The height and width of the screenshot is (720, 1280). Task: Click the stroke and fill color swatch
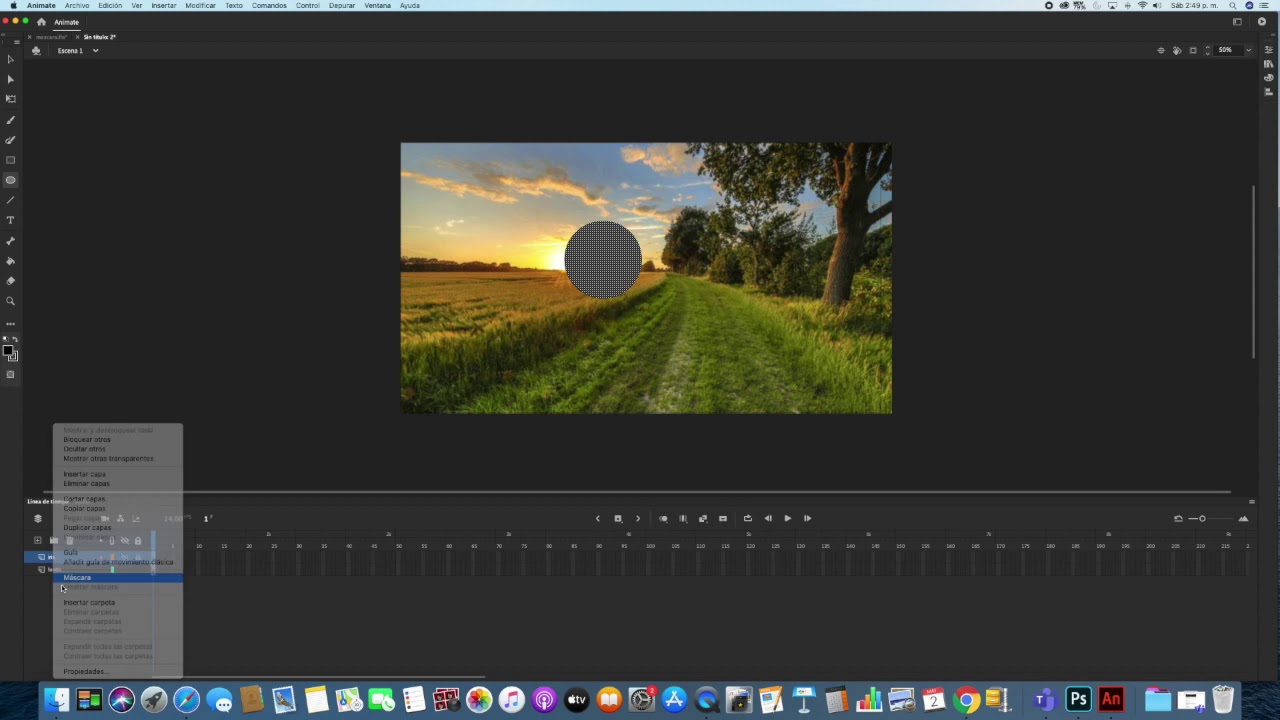pos(10,353)
